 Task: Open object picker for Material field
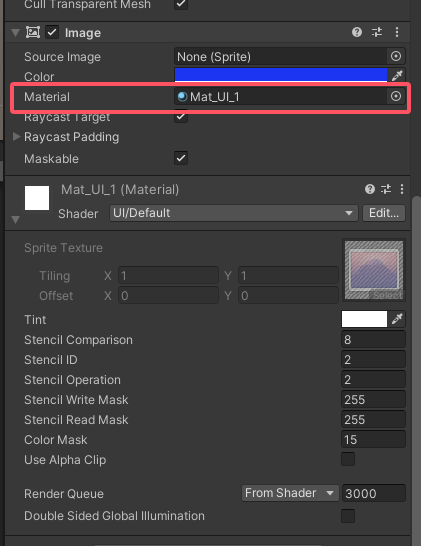(x=396, y=96)
